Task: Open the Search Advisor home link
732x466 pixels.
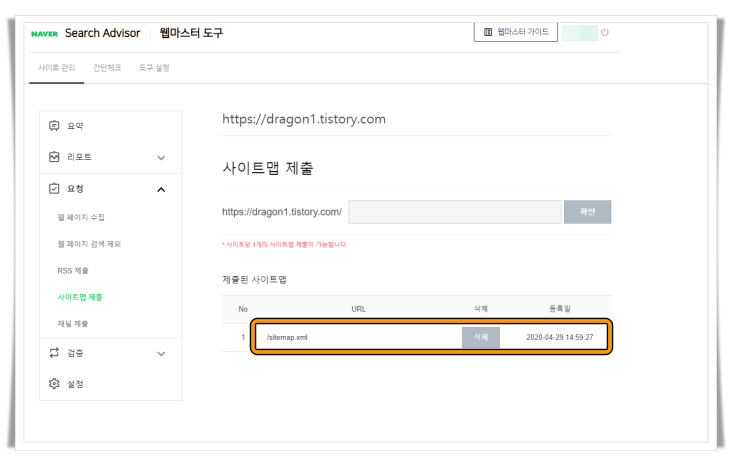Action: (102, 33)
